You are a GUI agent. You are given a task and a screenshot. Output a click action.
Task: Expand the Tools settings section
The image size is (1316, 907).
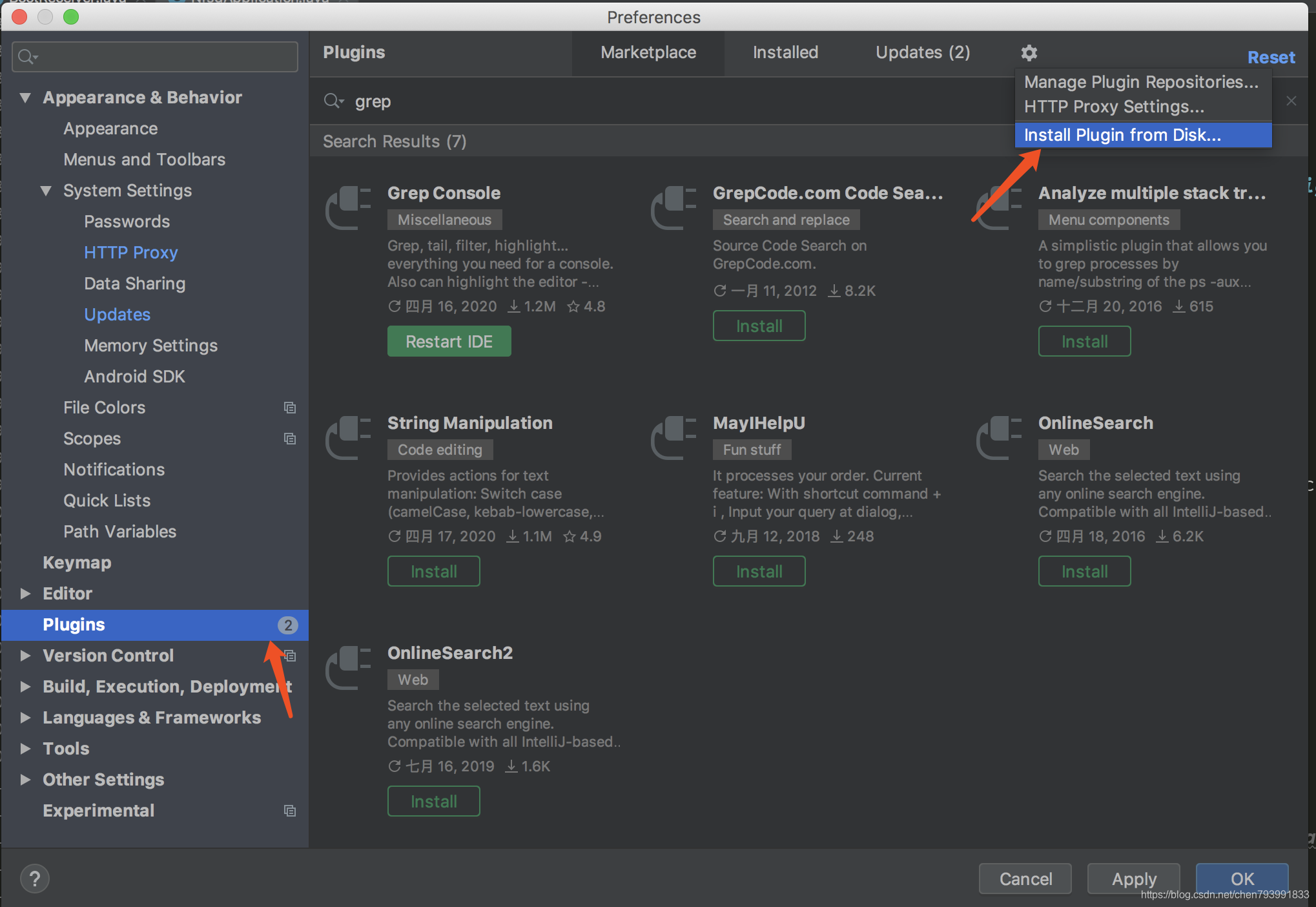[x=25, y=749]
